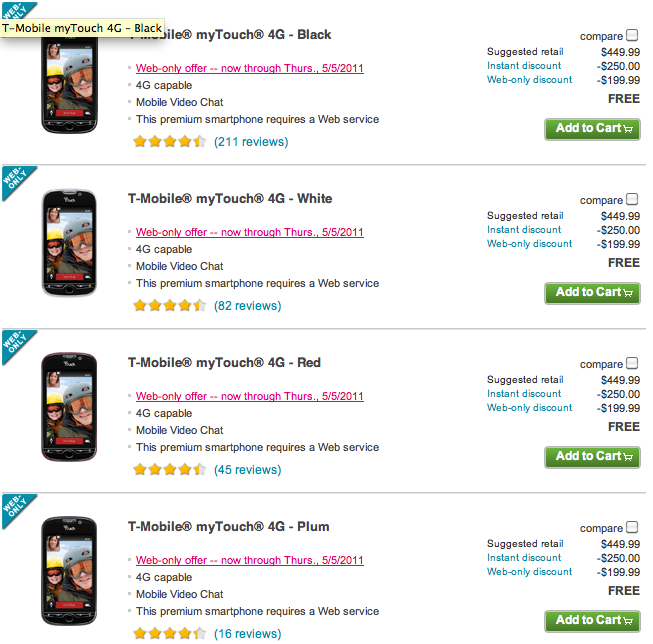Check compare box for myTouch 4G Red
This screenshot has width=653, height=644.
[x=632, y=364]
